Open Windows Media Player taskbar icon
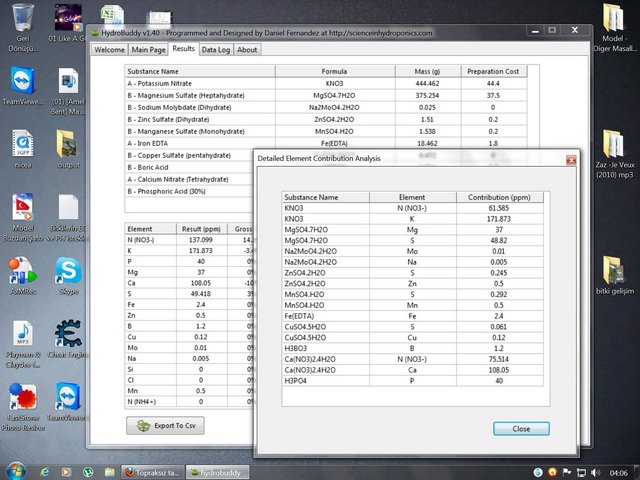The height and width of the screenshot is (480, 640). click(66, 472)
